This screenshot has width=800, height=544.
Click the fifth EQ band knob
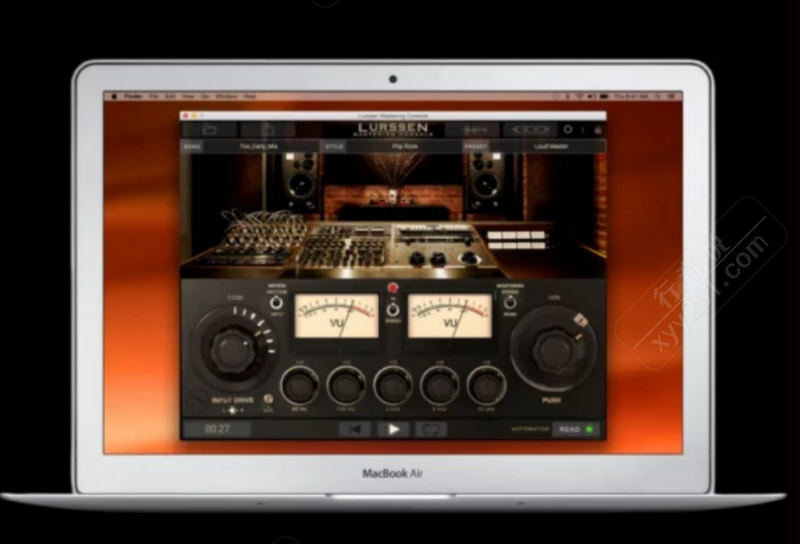pos(486,386)
